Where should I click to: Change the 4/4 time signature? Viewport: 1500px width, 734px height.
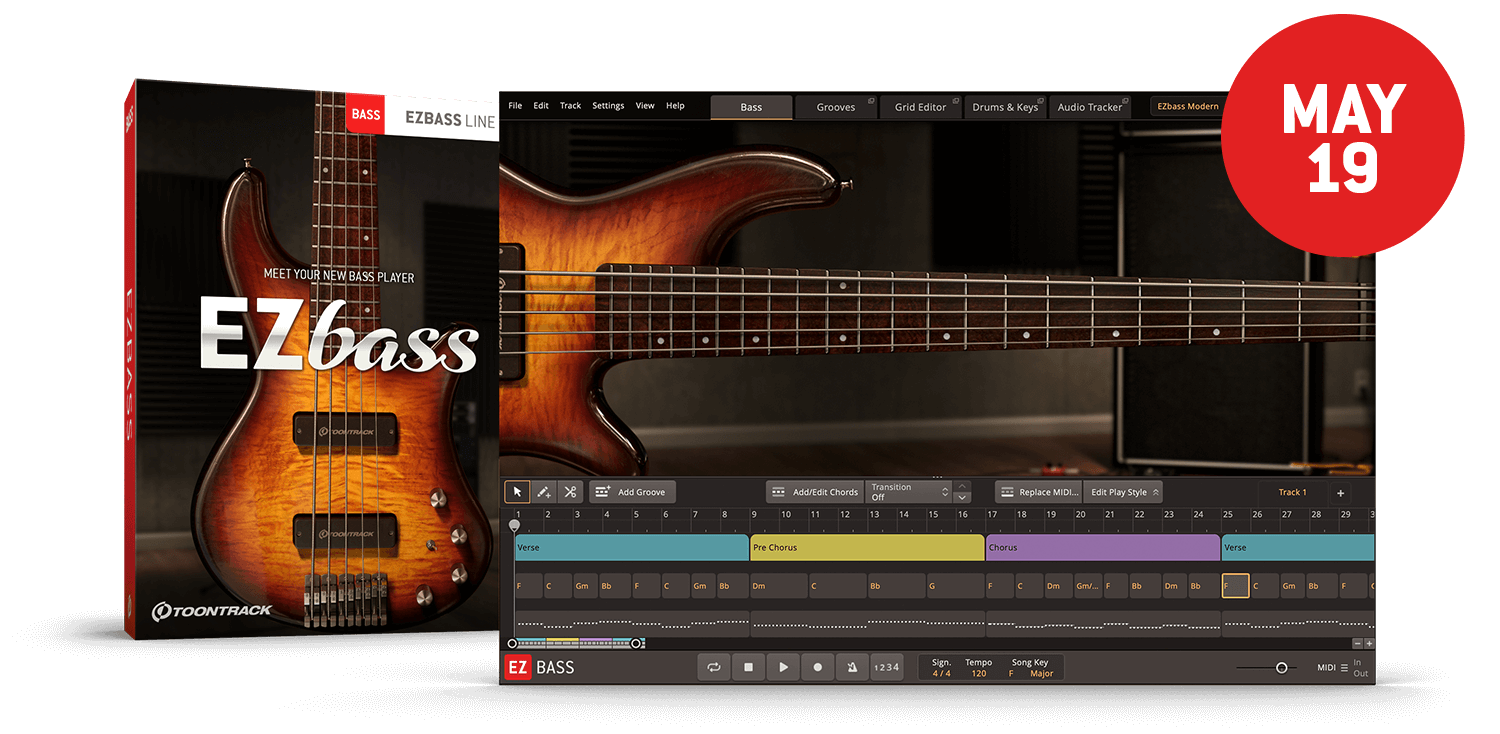(x=941, y=674)
